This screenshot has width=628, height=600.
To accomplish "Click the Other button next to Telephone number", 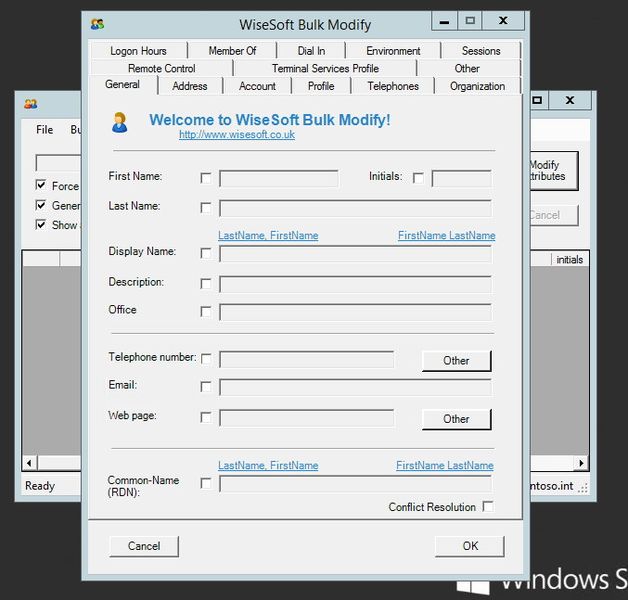I will [457, 361].
